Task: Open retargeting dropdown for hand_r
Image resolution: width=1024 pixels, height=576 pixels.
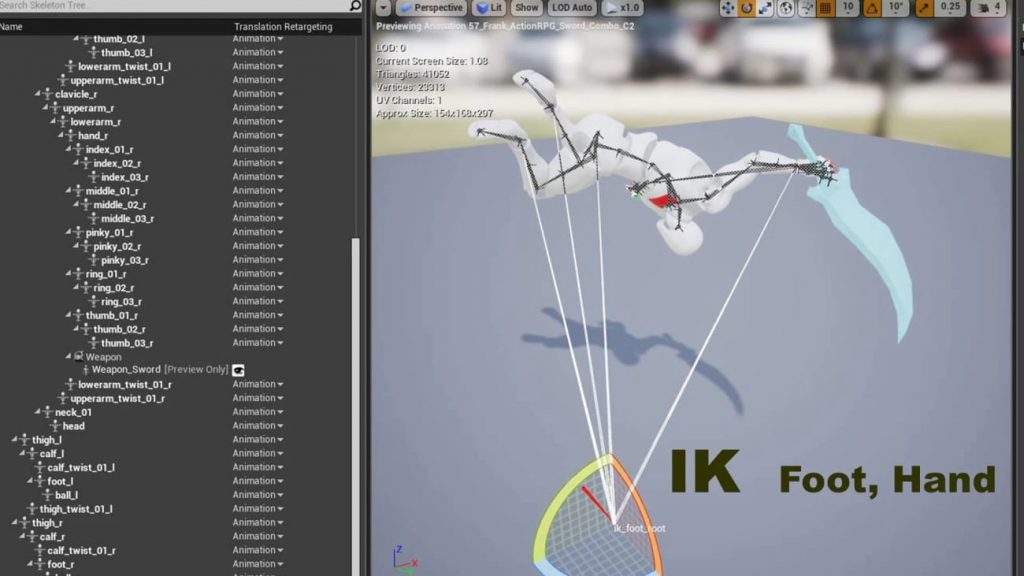Action: pyautogui.click(x=258, y=135)
